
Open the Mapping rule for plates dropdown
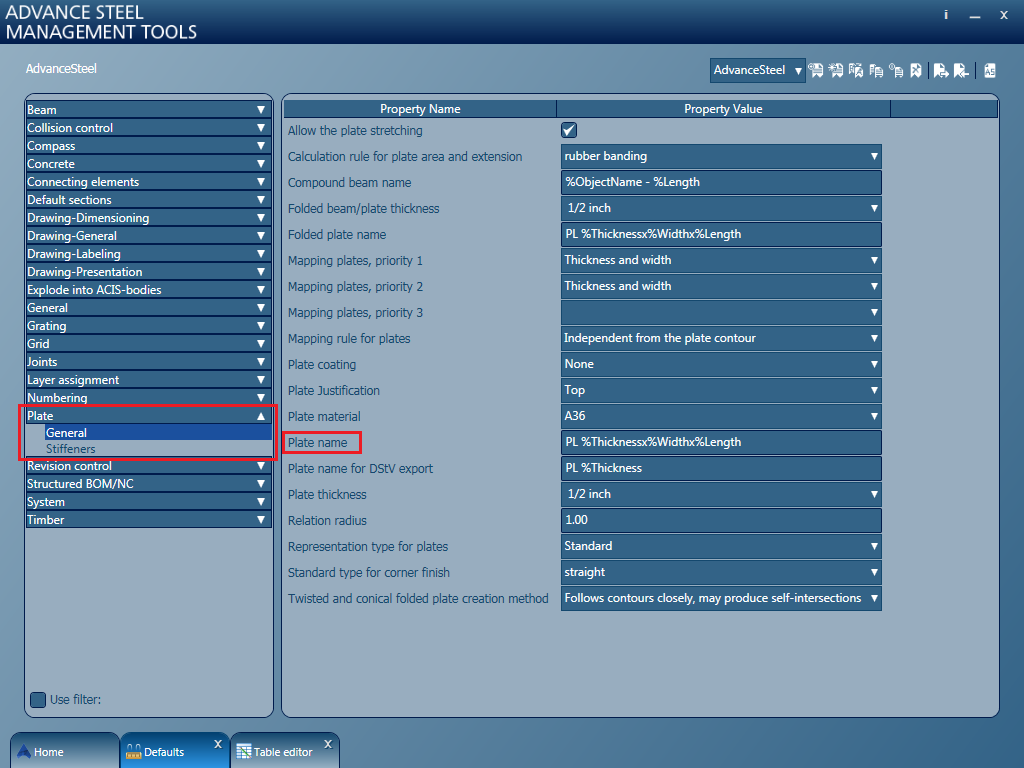point(721,338)
